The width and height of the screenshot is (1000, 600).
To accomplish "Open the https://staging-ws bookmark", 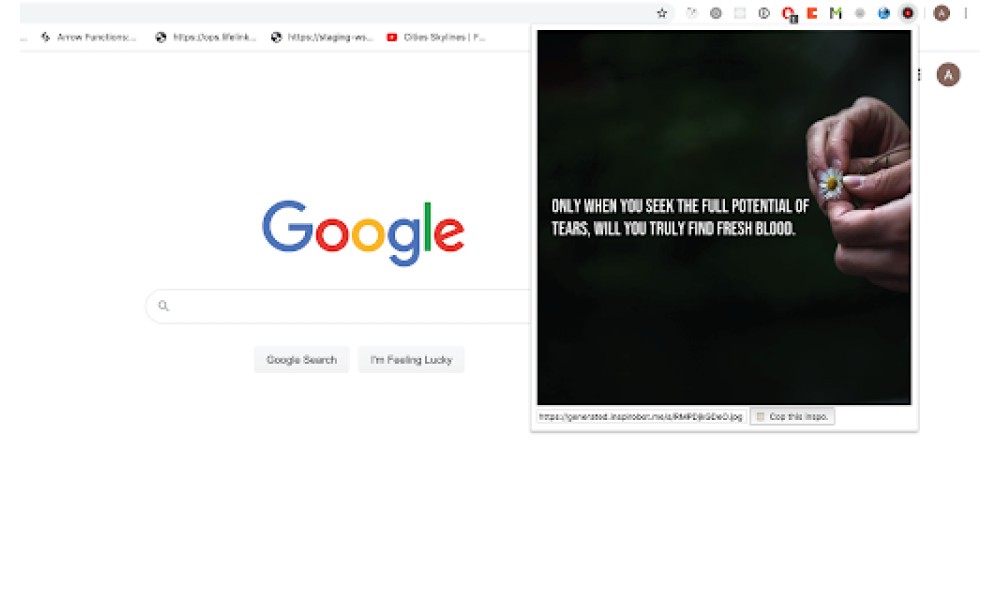I will [x=322, y=37].
